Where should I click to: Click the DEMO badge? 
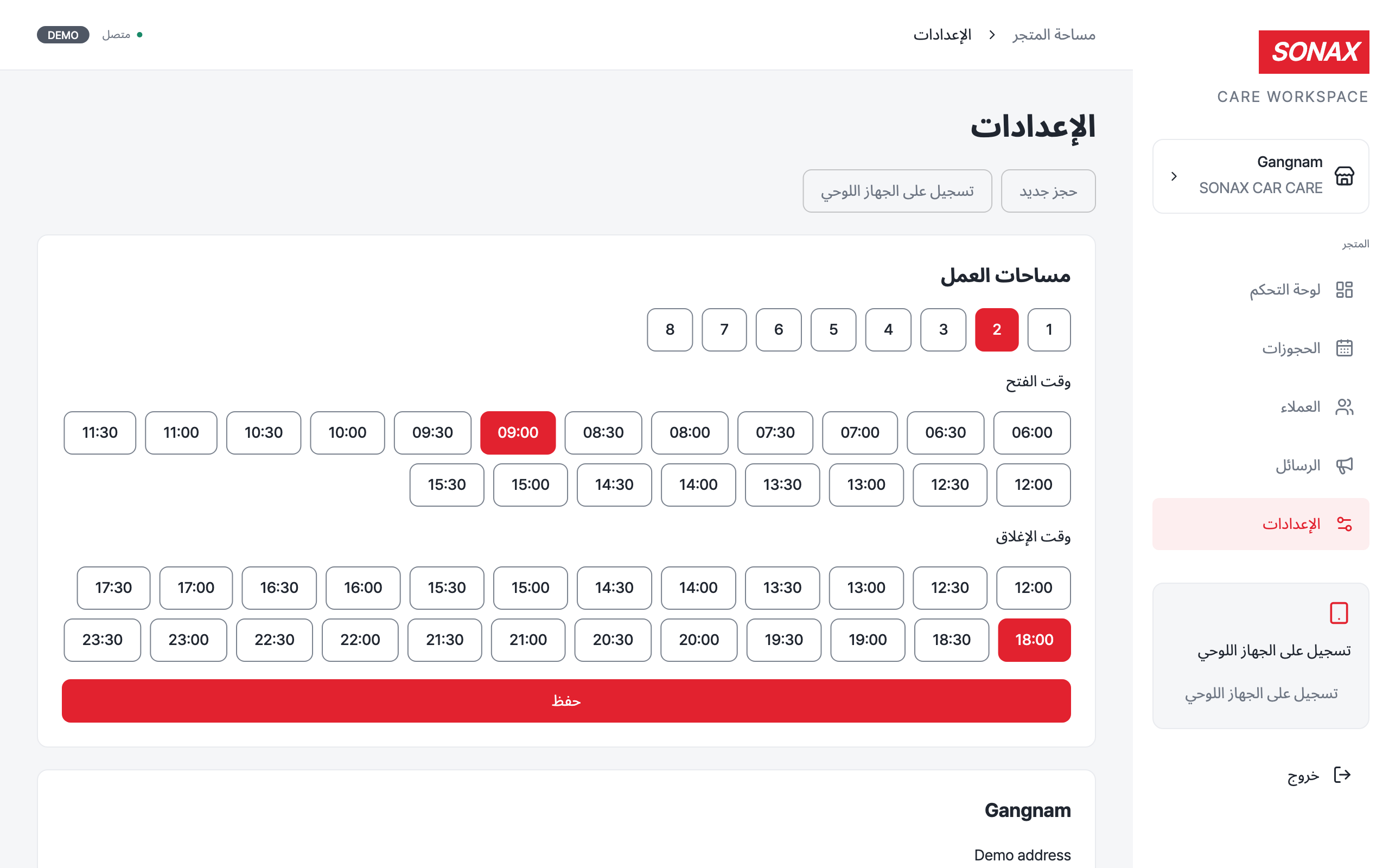coord(63,34)
